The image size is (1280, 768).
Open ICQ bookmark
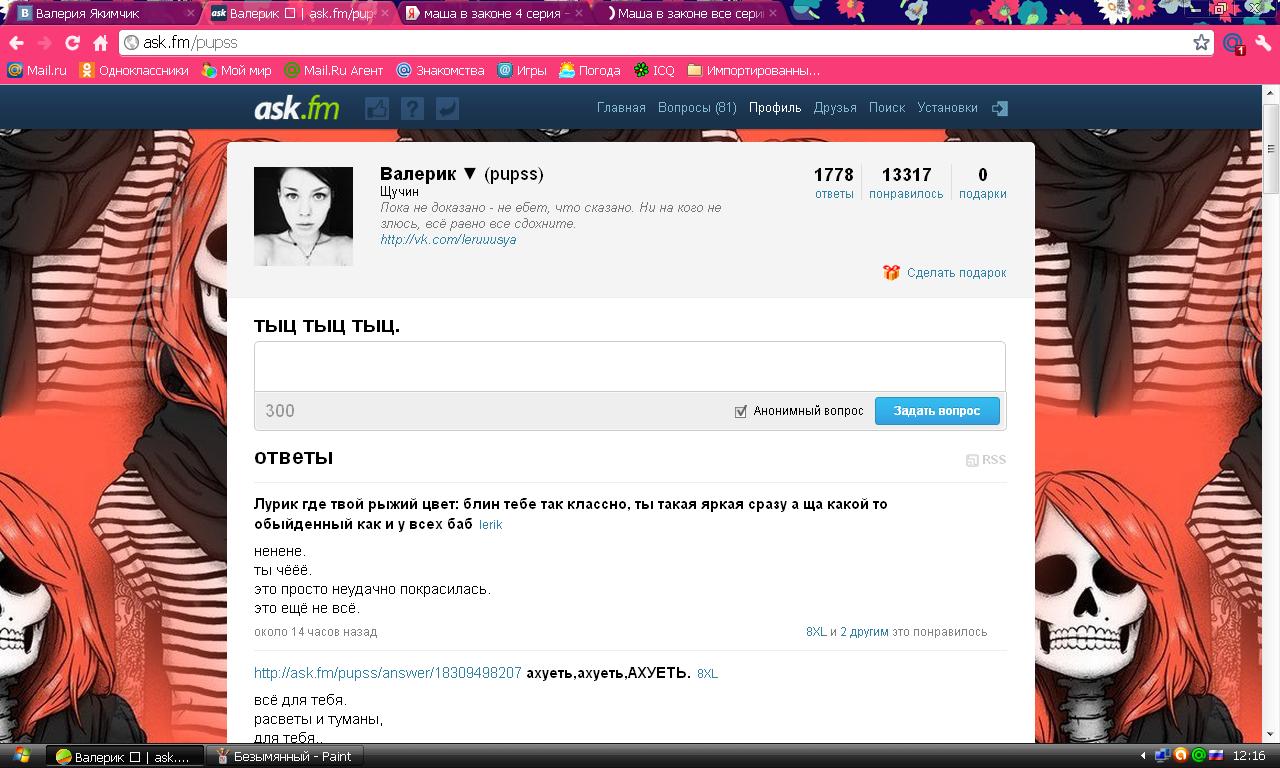click(655, 70)
